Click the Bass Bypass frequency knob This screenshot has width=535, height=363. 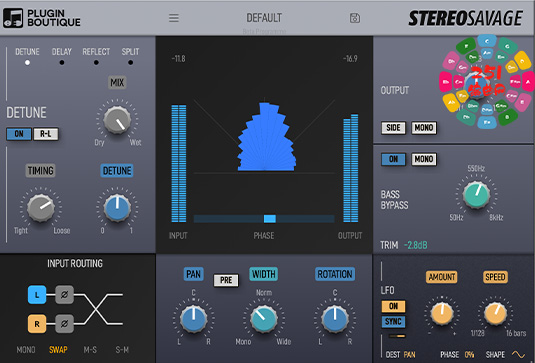[x=476, y=194]
